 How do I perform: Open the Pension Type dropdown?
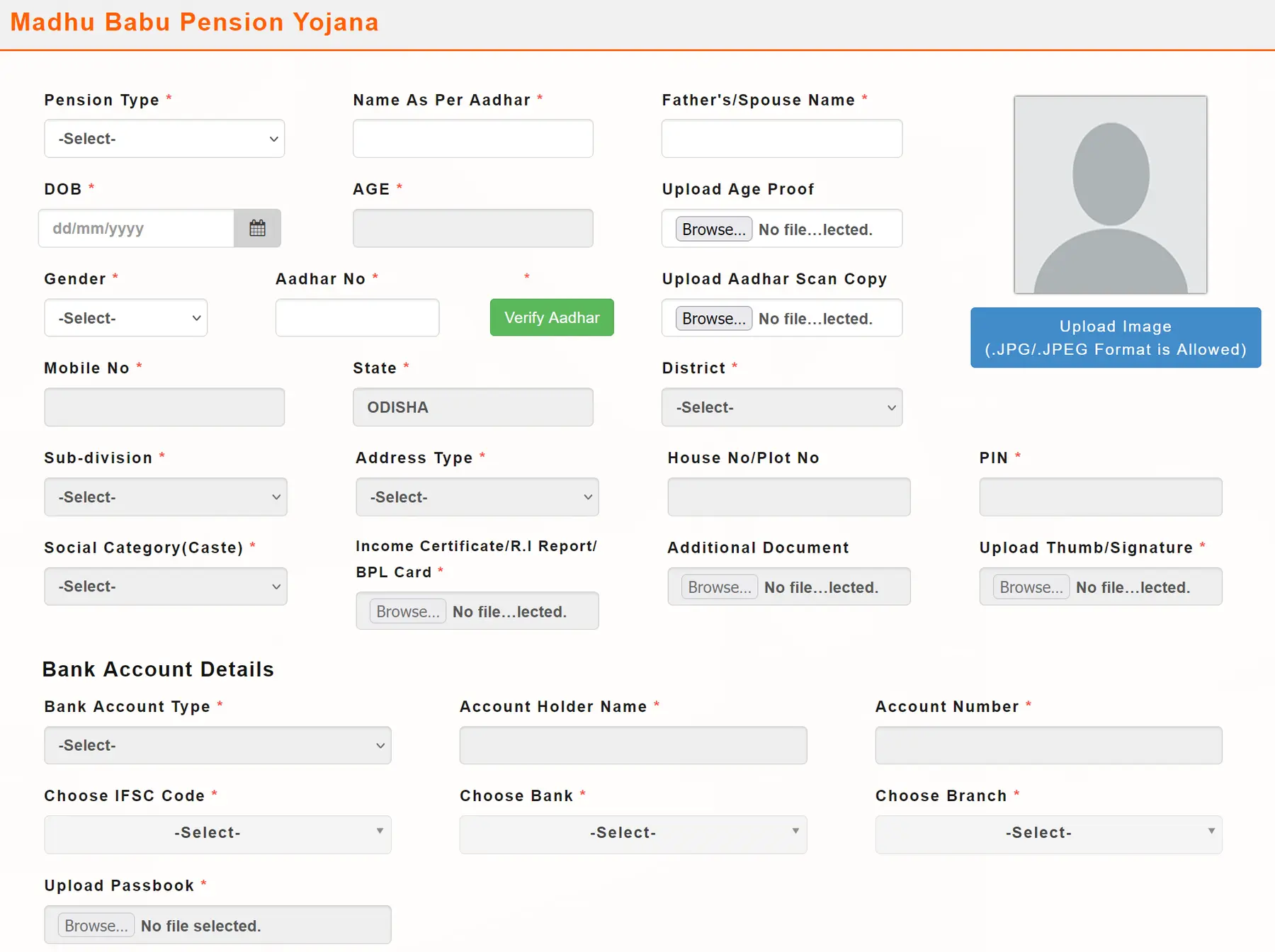(x=164, y=138)
